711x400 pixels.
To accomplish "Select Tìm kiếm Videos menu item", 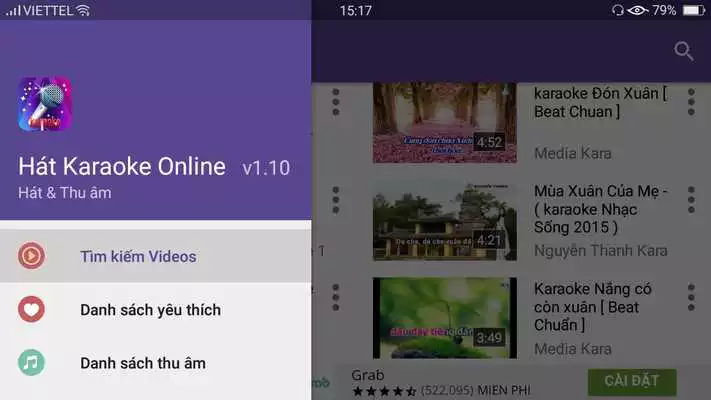I will click(x=156, y=256).
